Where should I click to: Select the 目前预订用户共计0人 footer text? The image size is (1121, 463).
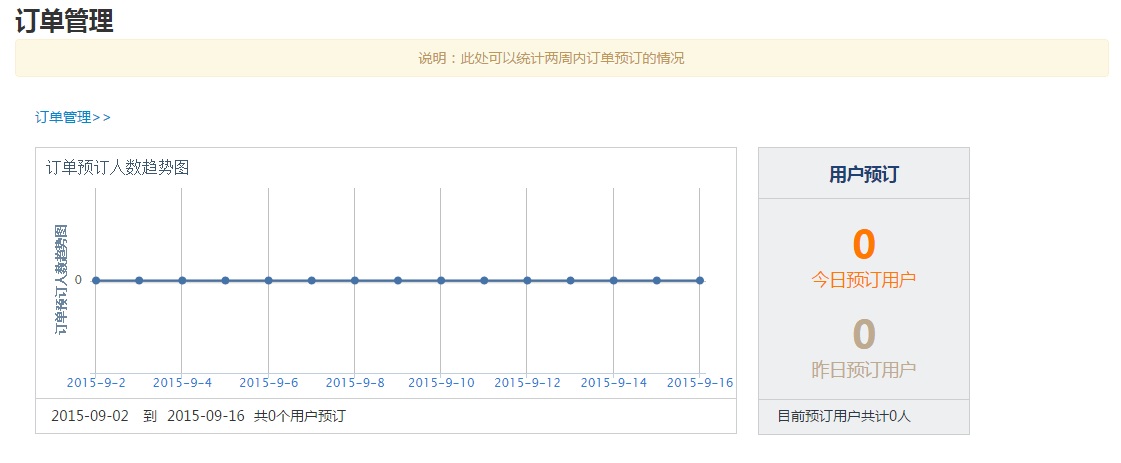[x=844, y=416]
